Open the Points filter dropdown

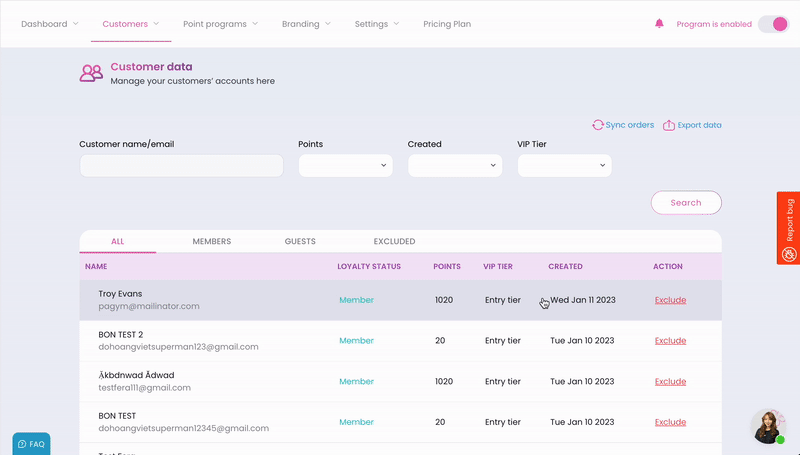click(345, 166)
